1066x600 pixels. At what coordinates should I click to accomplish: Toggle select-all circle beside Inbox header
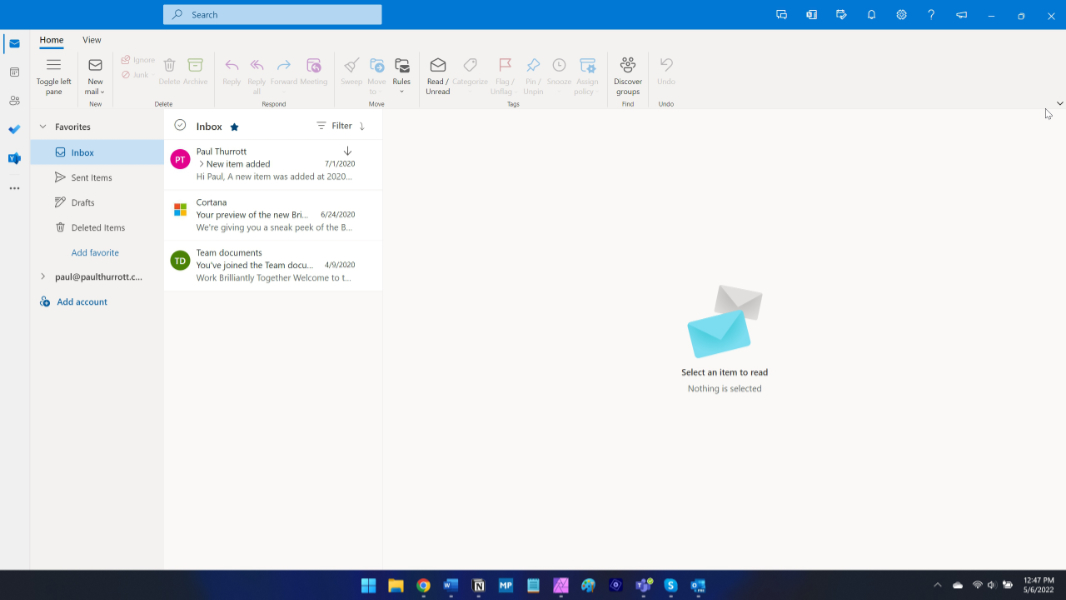[x=180, y=126]
